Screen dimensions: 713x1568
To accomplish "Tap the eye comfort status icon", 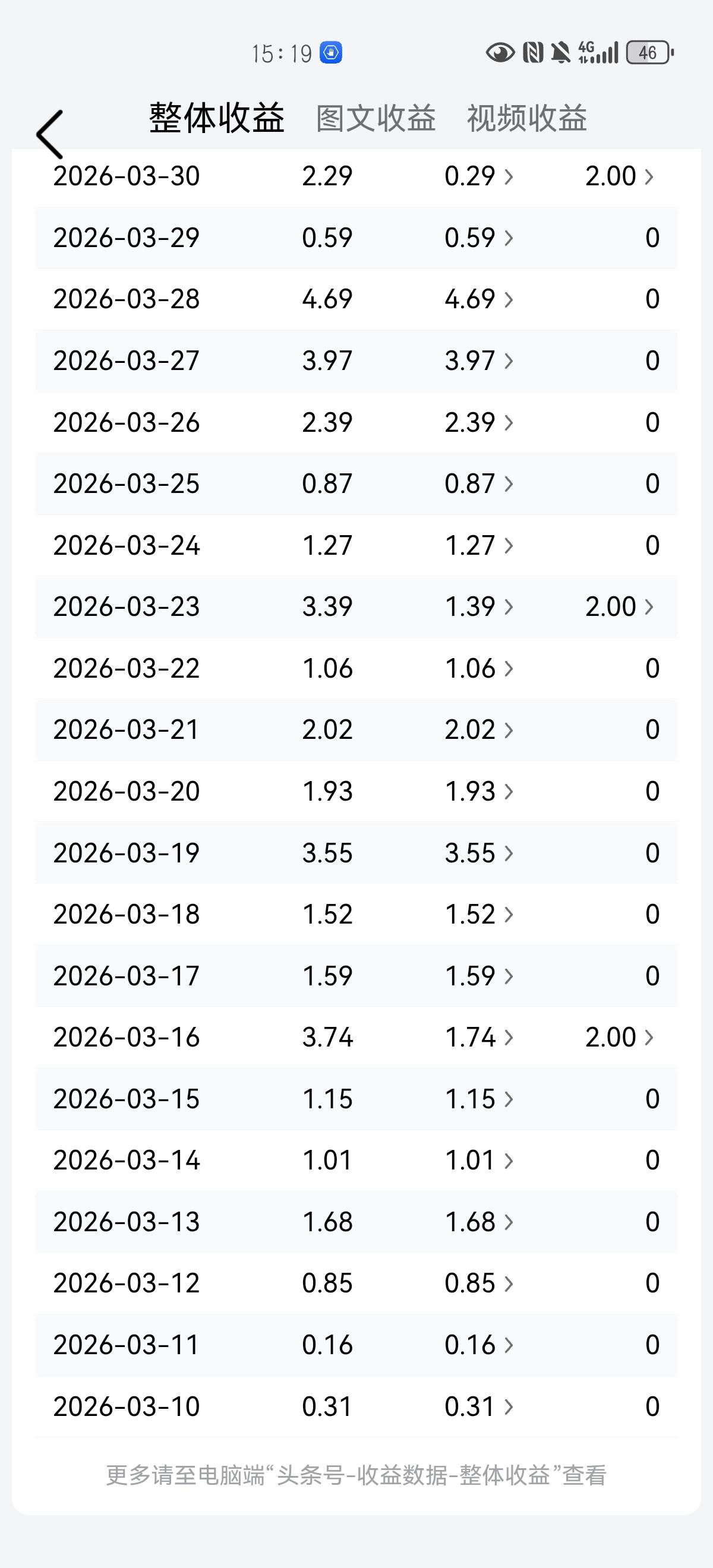I will (500, 53).
